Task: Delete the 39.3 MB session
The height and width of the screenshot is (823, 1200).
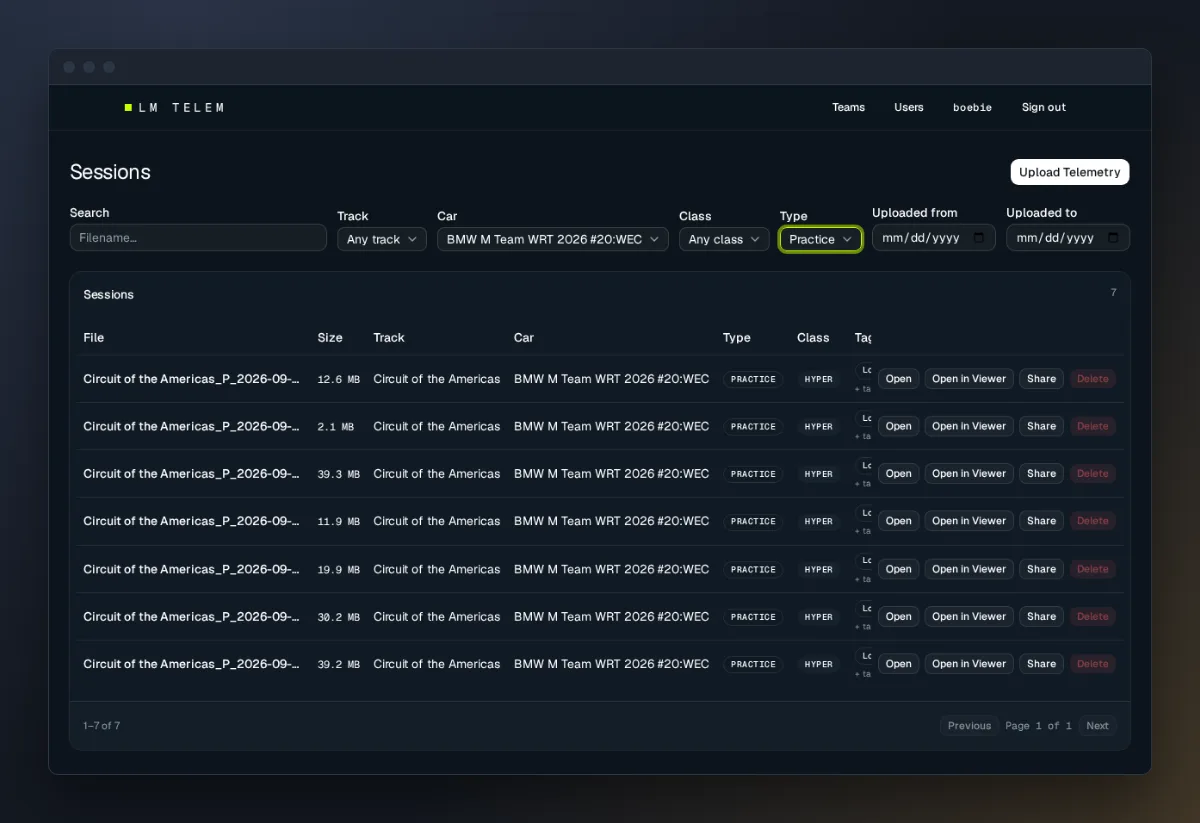Action: coord(1092,474)
